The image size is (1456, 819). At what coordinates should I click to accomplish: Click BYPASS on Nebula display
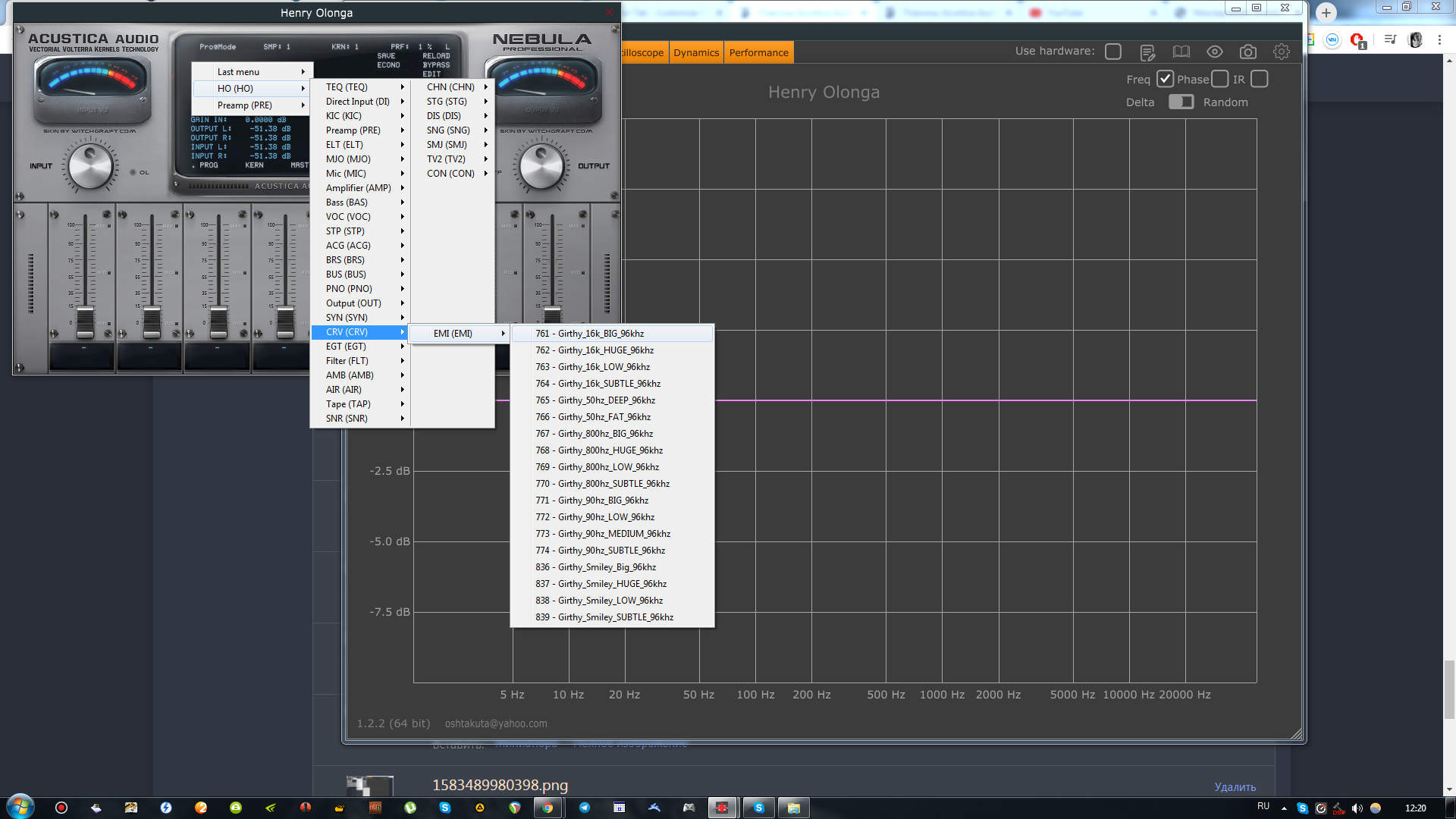436,65
